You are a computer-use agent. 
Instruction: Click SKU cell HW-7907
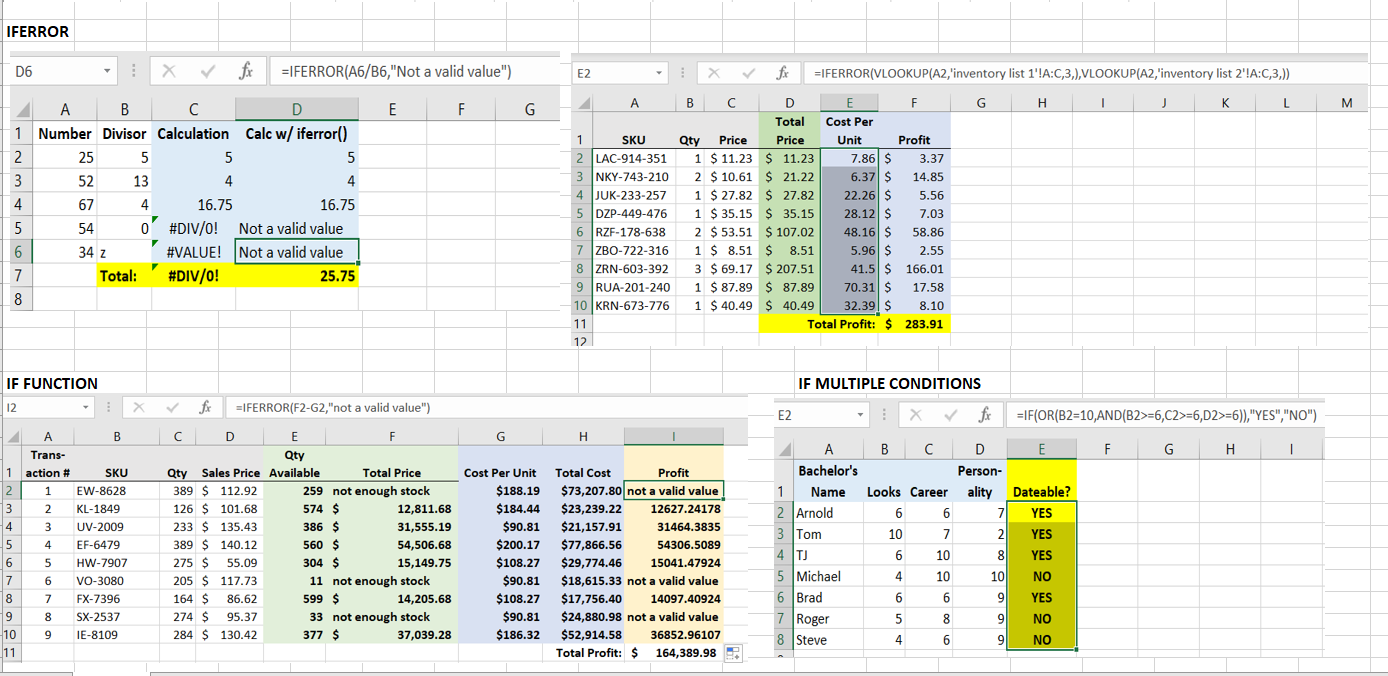tap(116, 563)
